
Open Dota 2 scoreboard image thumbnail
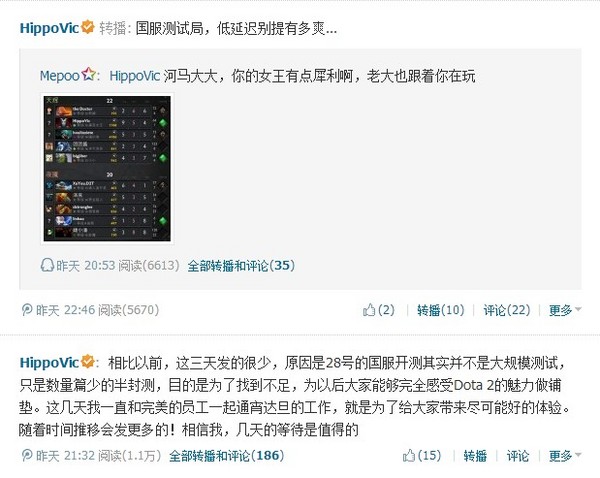coord(107,168)
